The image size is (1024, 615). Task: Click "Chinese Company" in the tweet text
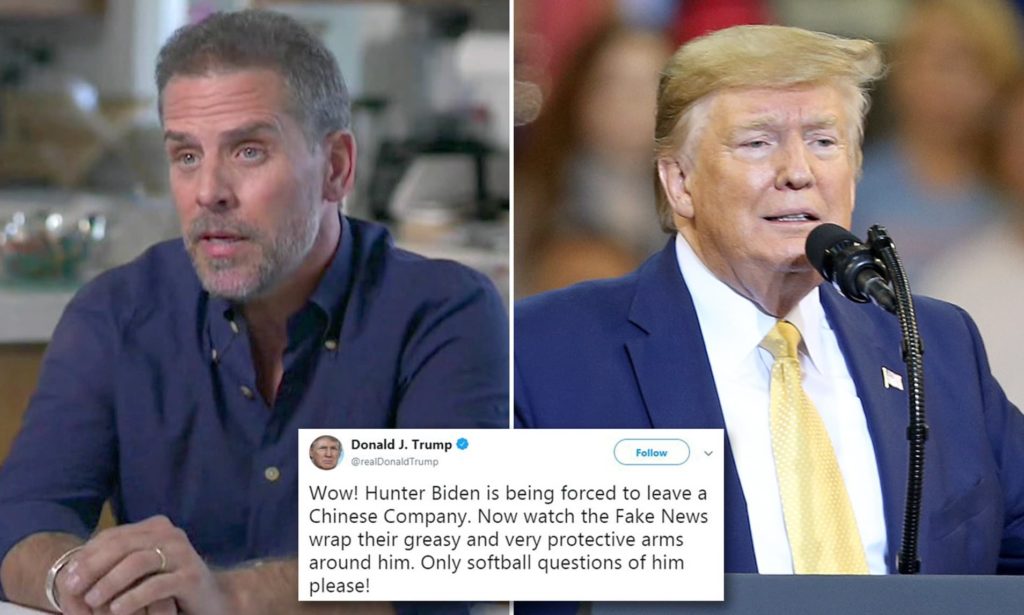(x=389, y=516)
